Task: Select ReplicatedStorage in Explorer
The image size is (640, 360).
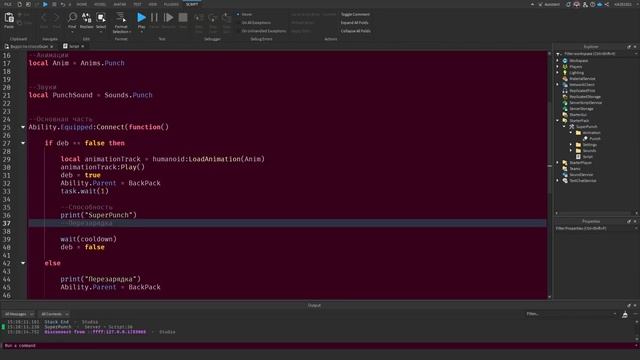Action: click(x=584, y=97)
